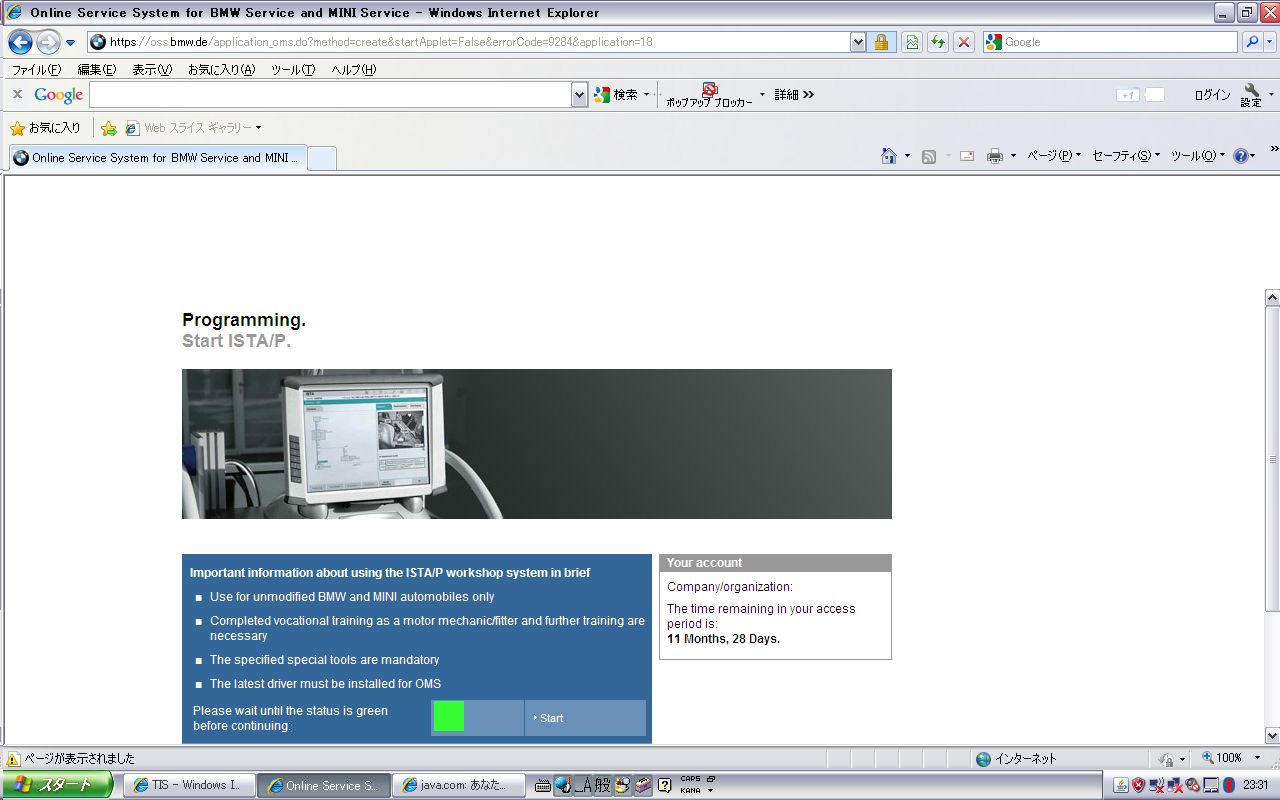Click the Google logo on the toolbar
Viewport: 1280px width, 800px height.
[x=59, y=95]
